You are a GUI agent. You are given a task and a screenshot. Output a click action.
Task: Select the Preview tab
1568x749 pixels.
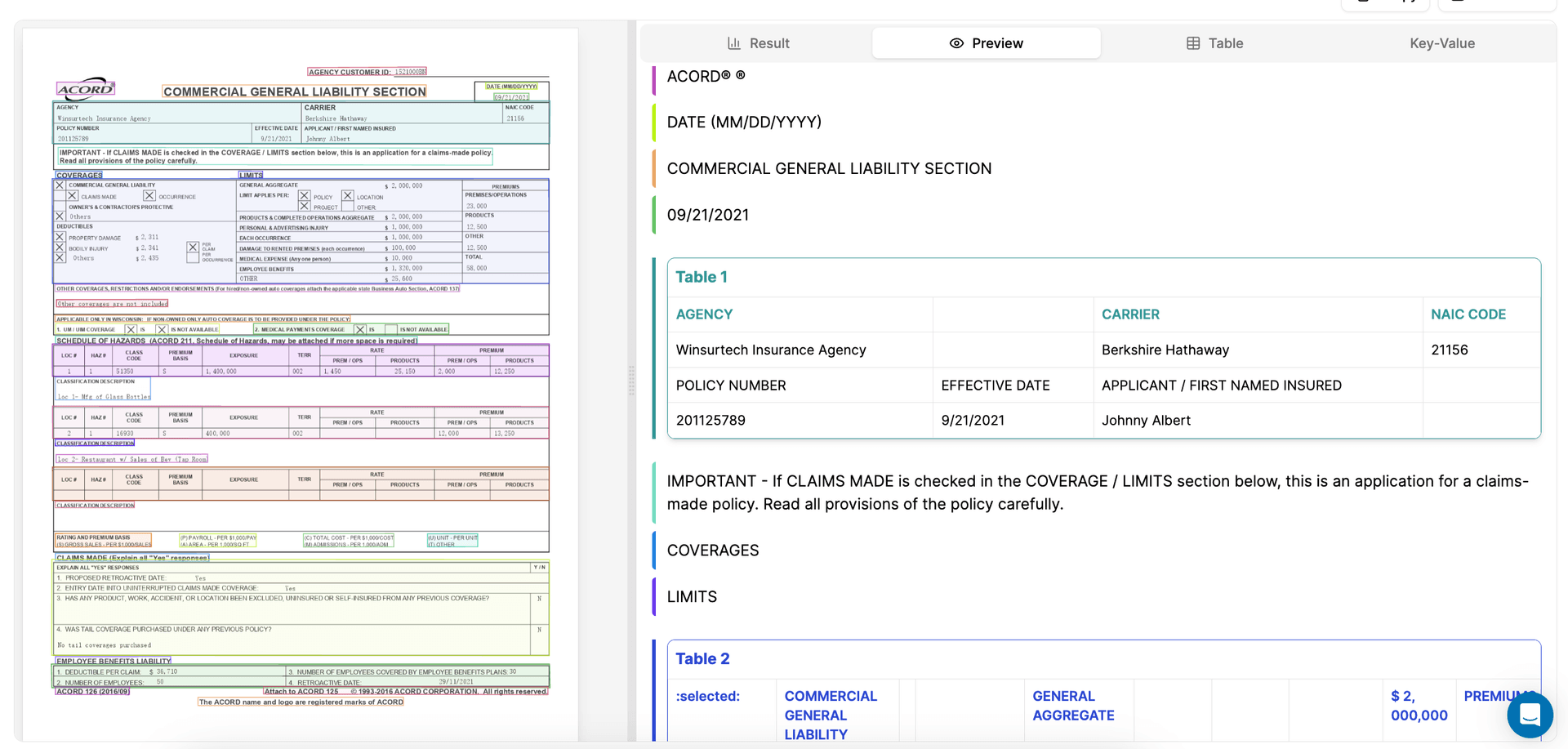986,43
